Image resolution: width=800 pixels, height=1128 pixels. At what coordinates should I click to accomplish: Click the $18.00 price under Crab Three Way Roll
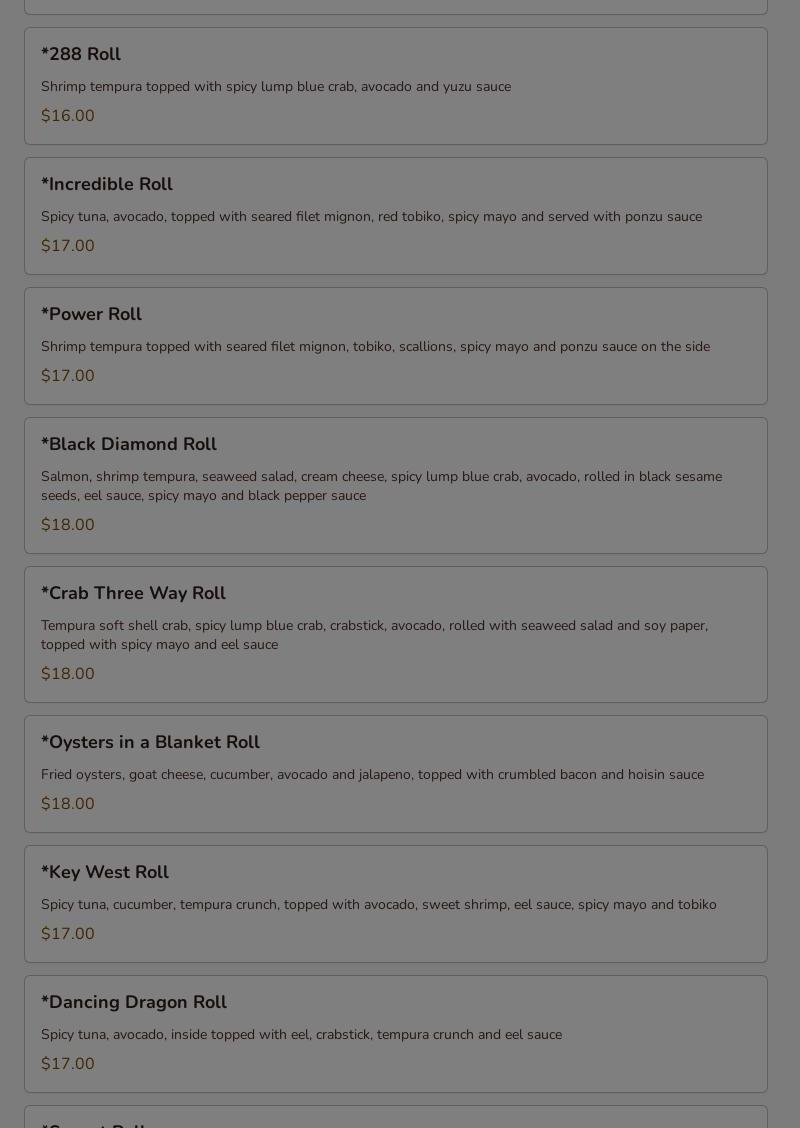pos(68,674)
